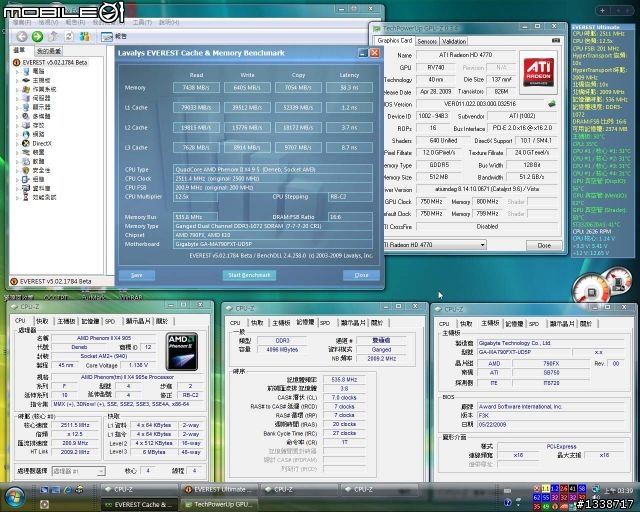The height and width of the screenshot is (512, 640).
Task: Click the 網路 network globe icon in EVEREST tree
Action: click(26, 134)
